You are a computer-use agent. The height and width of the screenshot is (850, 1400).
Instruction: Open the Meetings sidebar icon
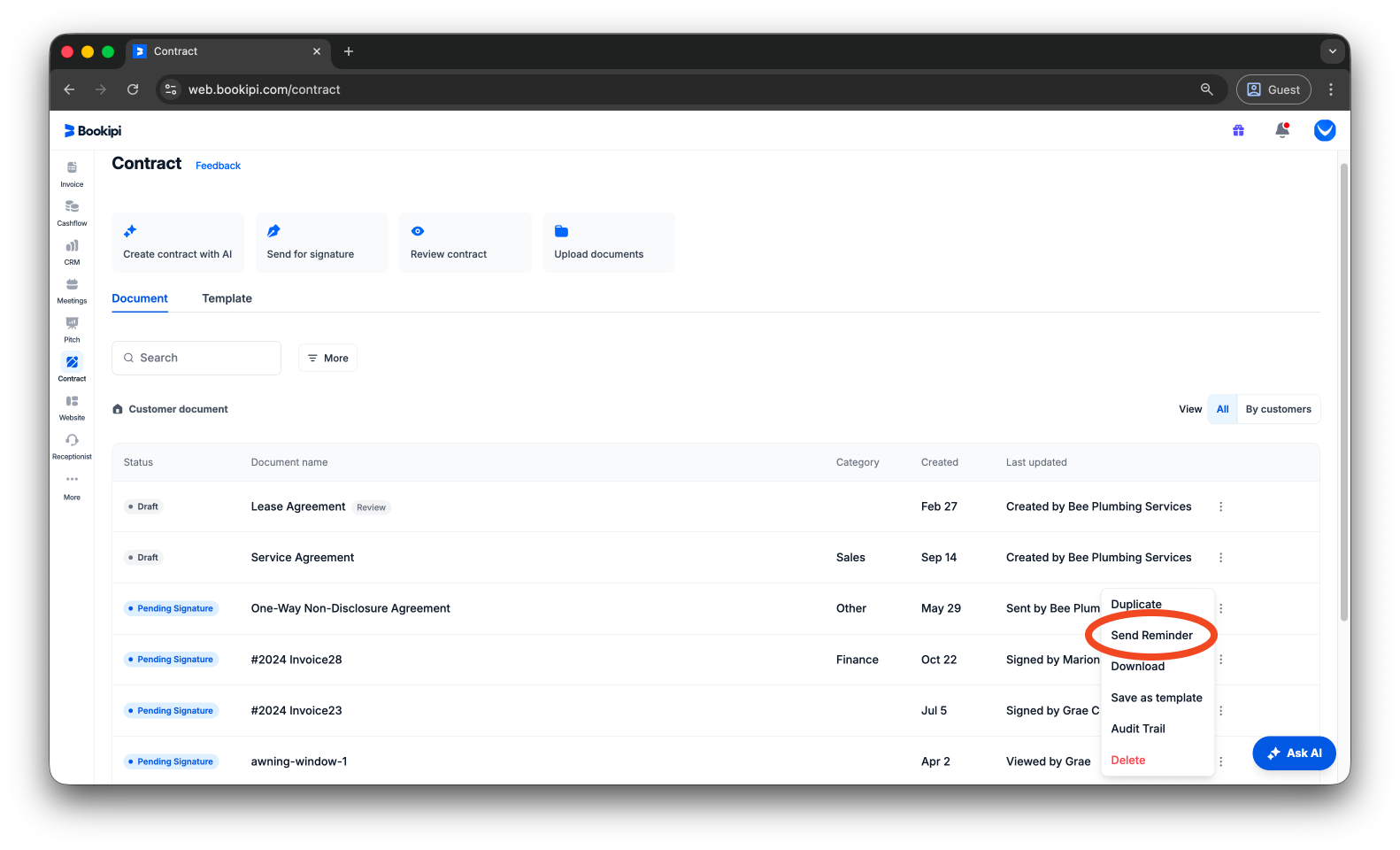coord(72,290)
